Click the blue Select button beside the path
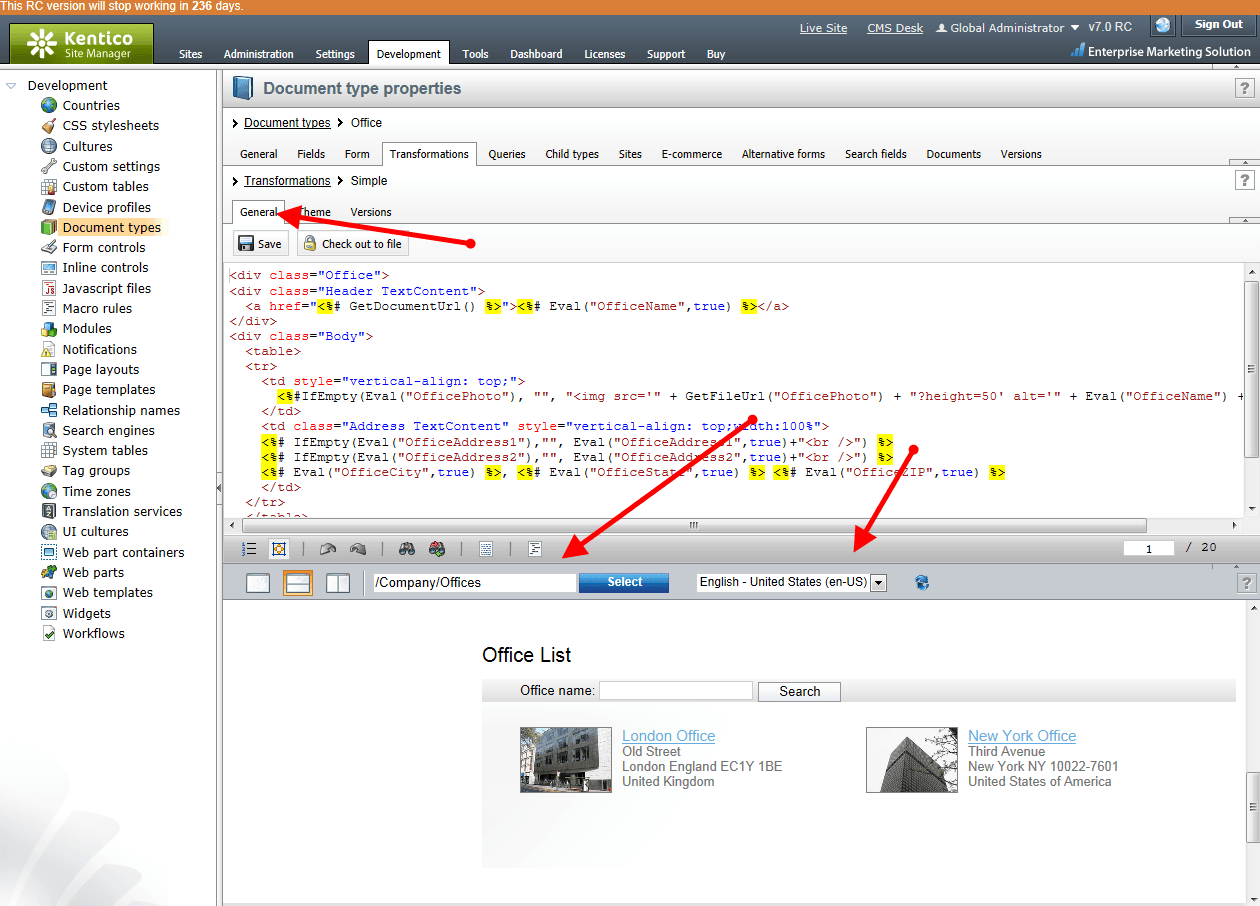Screen dimensions: 1260x906 624,582
